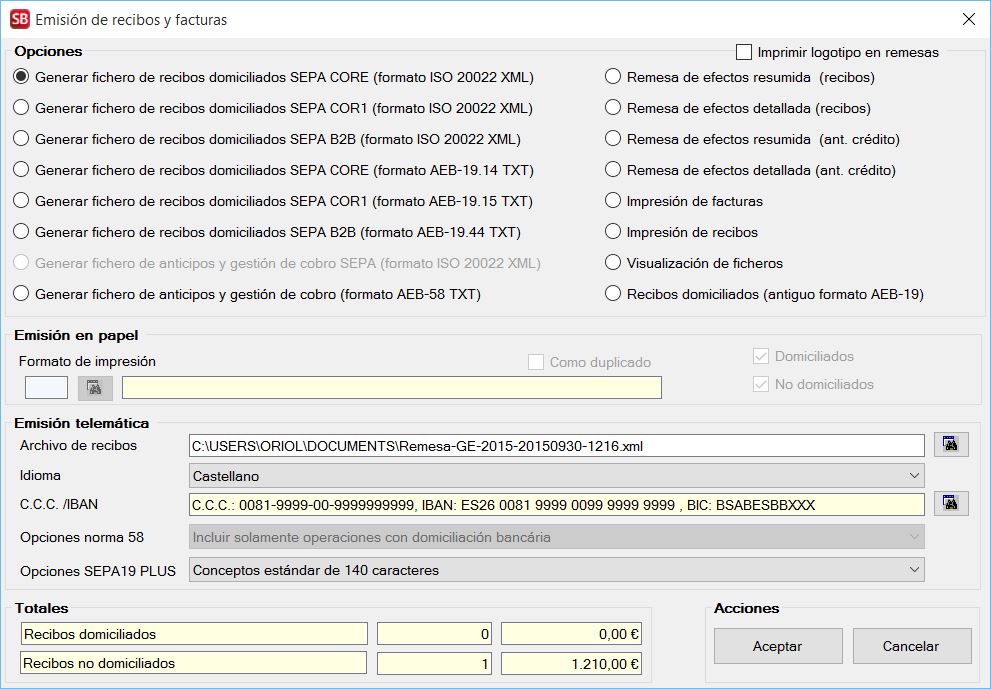Viewport: 991px width, 689px height.
Task: Select SEPA B2B AEB-19.44 TXT option
Action: [x=21, y=232]
